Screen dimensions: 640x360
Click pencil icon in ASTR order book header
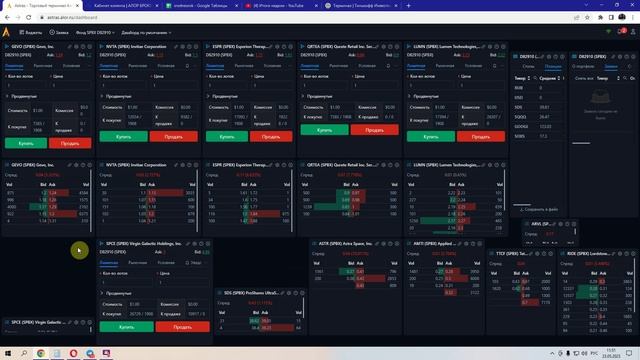pyautogui.click(x=376, y=244)
